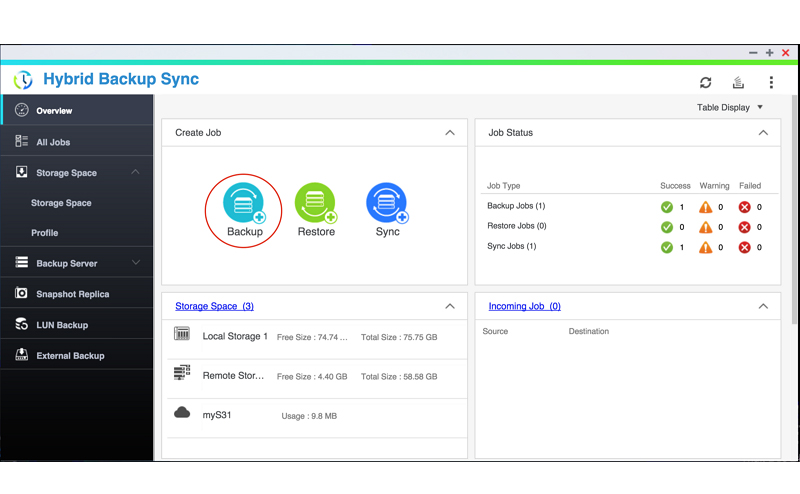Open All Jobs in sidebar

[x=77, y=141]
